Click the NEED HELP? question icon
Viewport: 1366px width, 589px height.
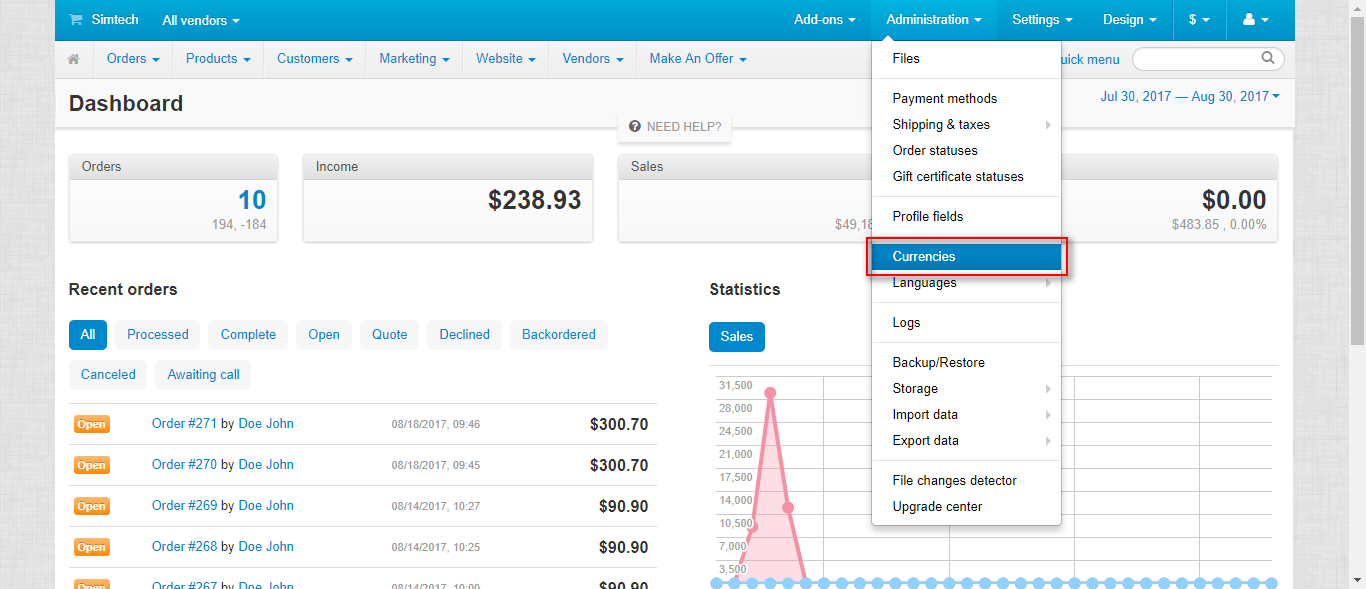point(635,127)
